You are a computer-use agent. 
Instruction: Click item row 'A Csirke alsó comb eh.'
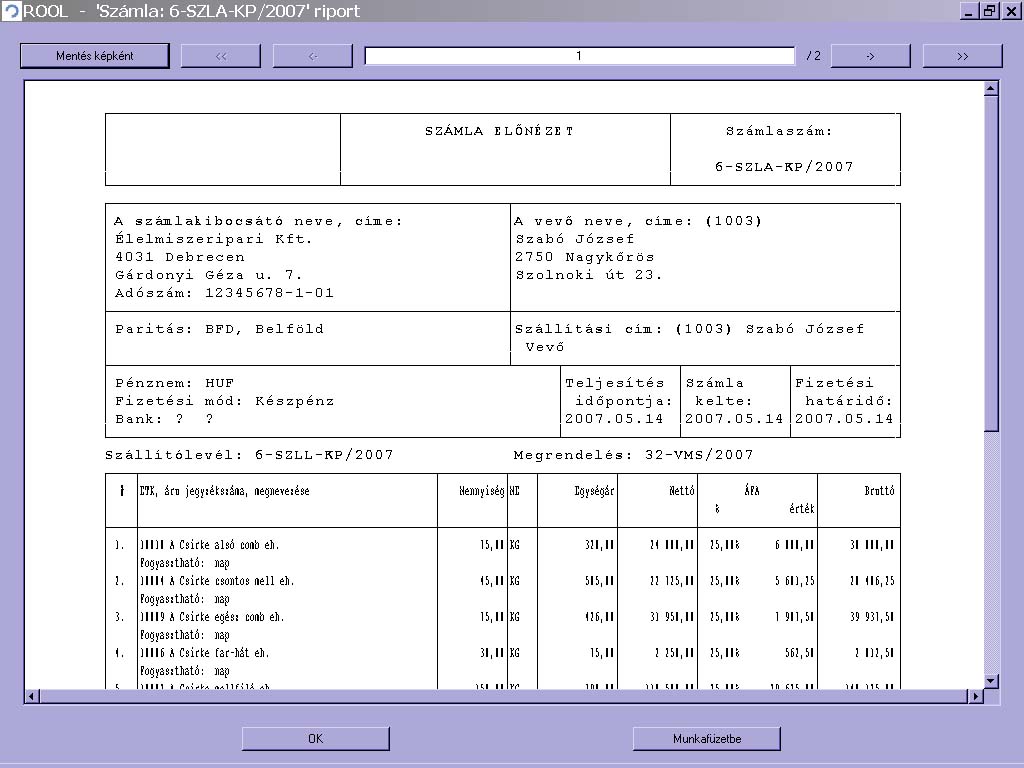pyautogui.click(x=503, y=545)
